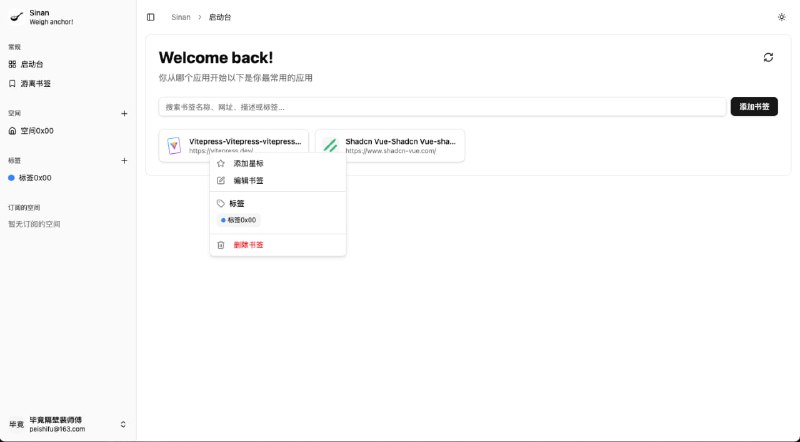Open the Shadcn Vue bookmark card
800x442 pixels.
[x=390, y=146]
